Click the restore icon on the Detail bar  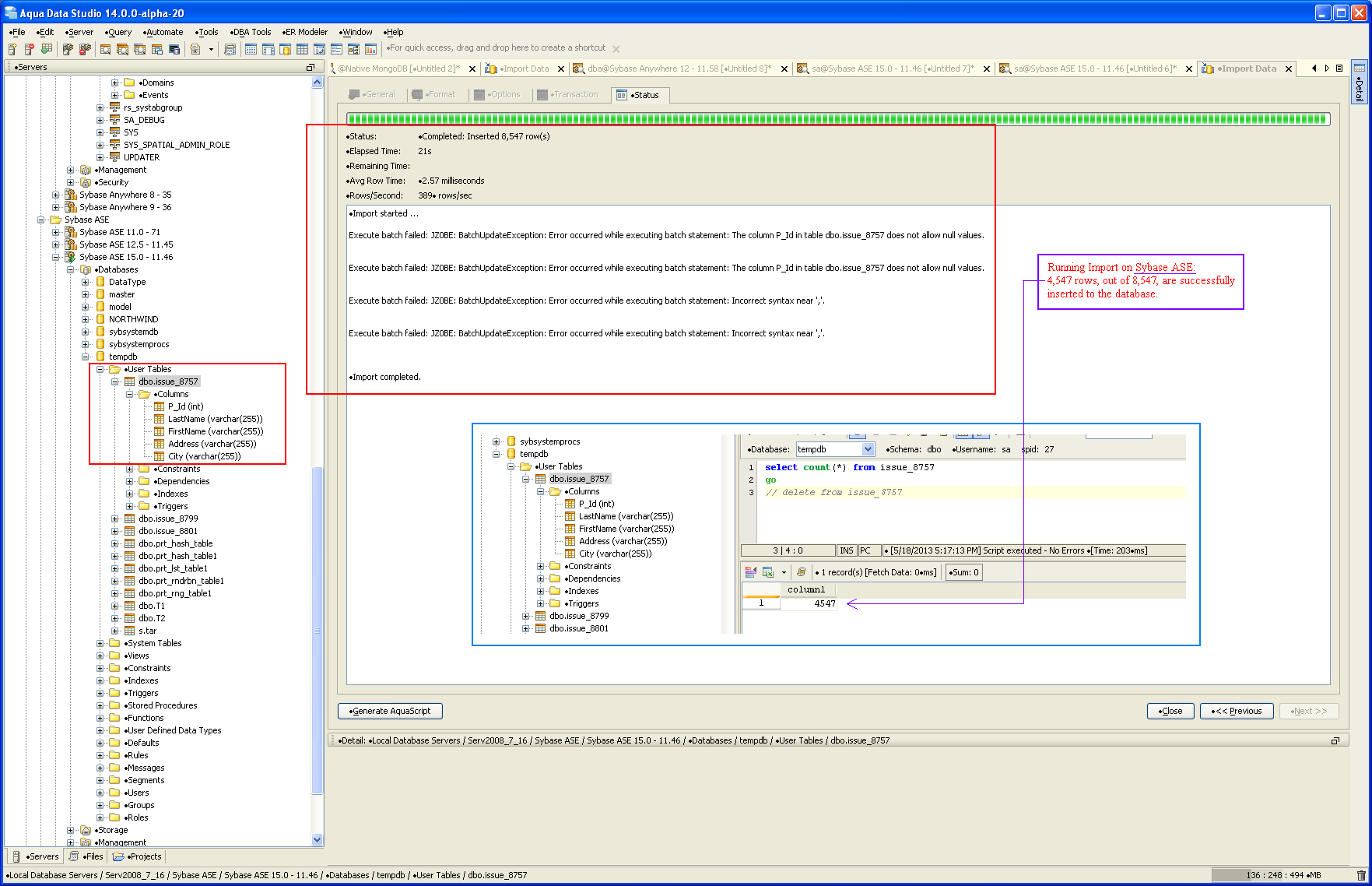(1335, 740)
